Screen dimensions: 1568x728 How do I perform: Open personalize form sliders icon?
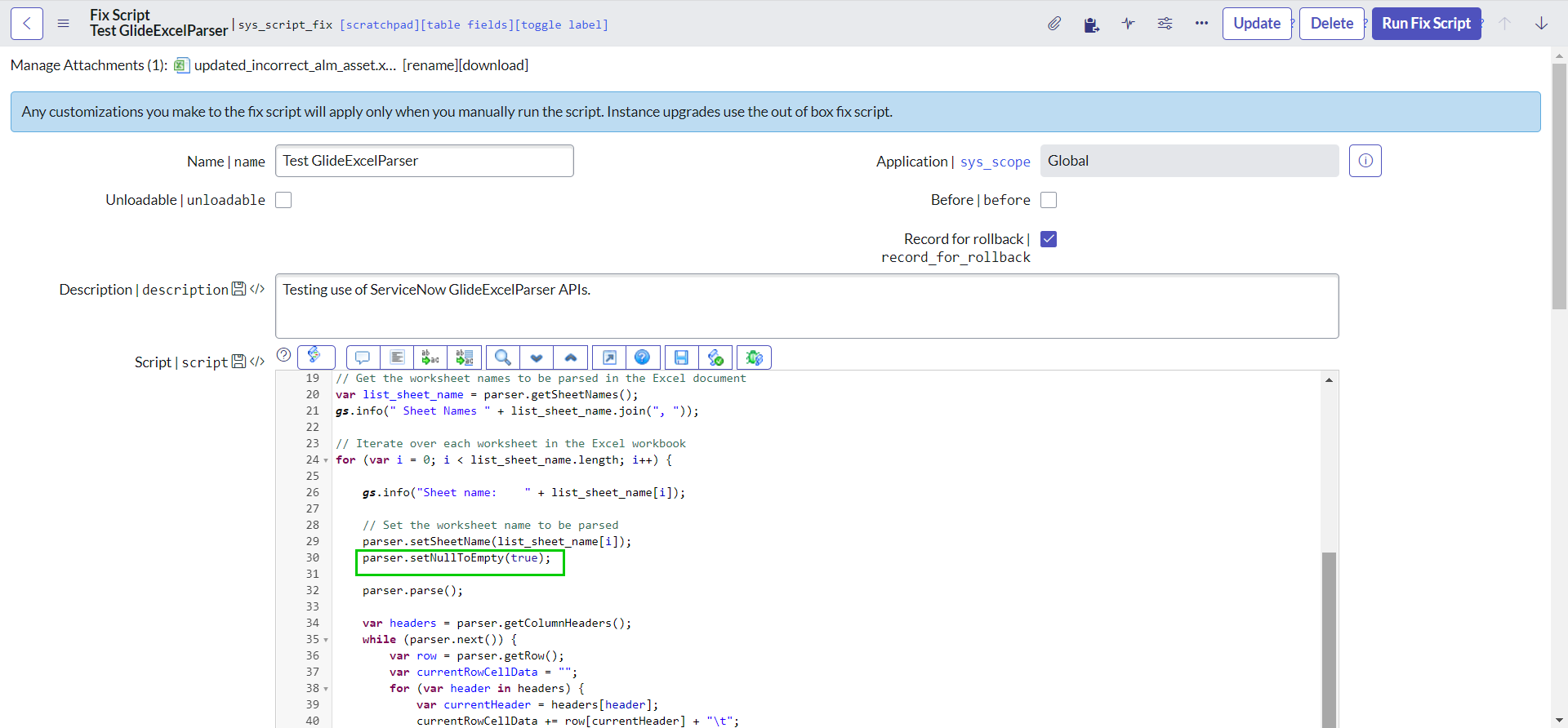(x=1165, y=24)
